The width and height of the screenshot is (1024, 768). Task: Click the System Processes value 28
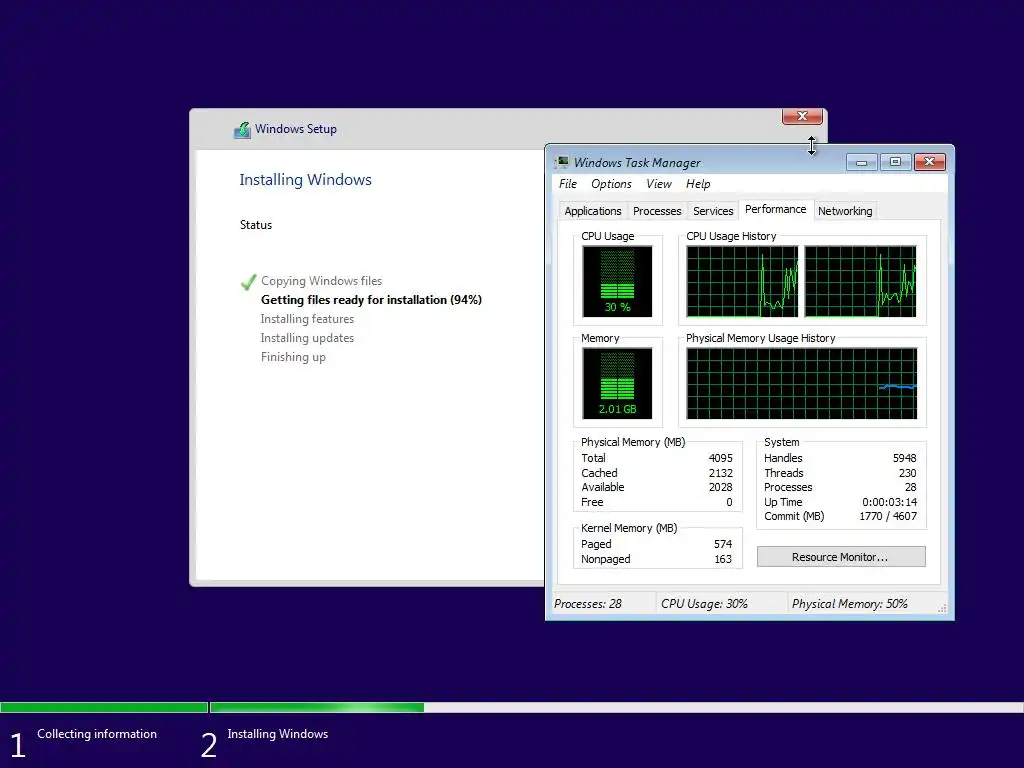click(910, 487)
